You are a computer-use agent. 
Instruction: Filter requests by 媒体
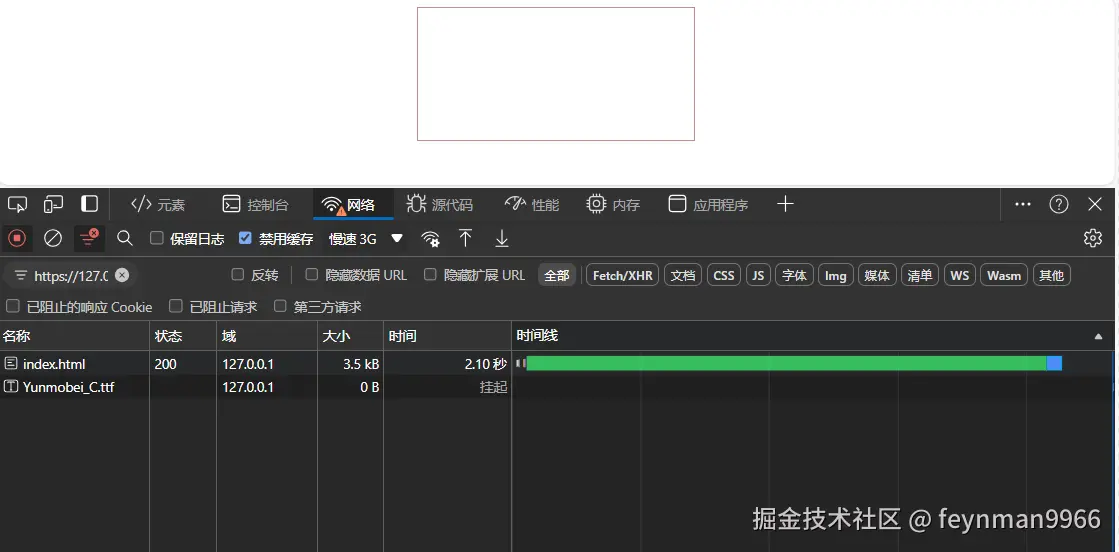pos(877,275)
